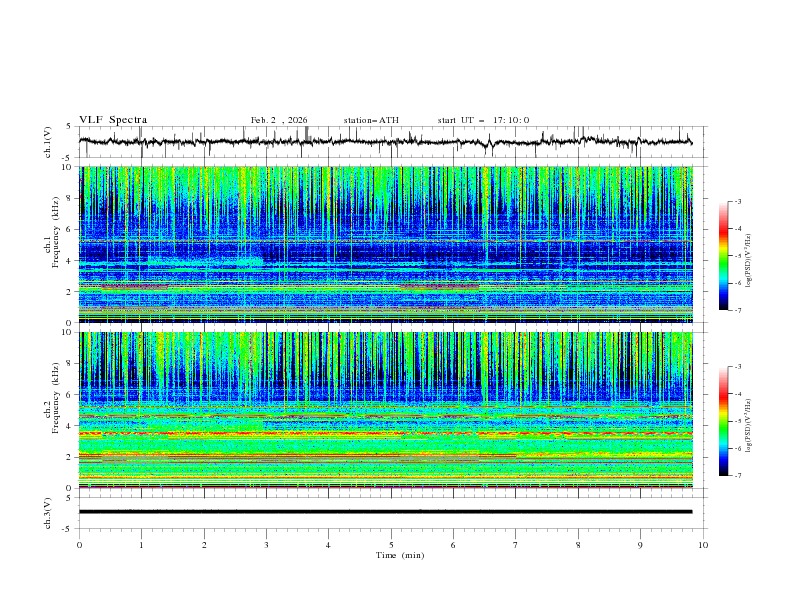The image size is (792, 612).
Task: Click the ch.1 voltage waveform trace
Action: (x=385, y=142)
